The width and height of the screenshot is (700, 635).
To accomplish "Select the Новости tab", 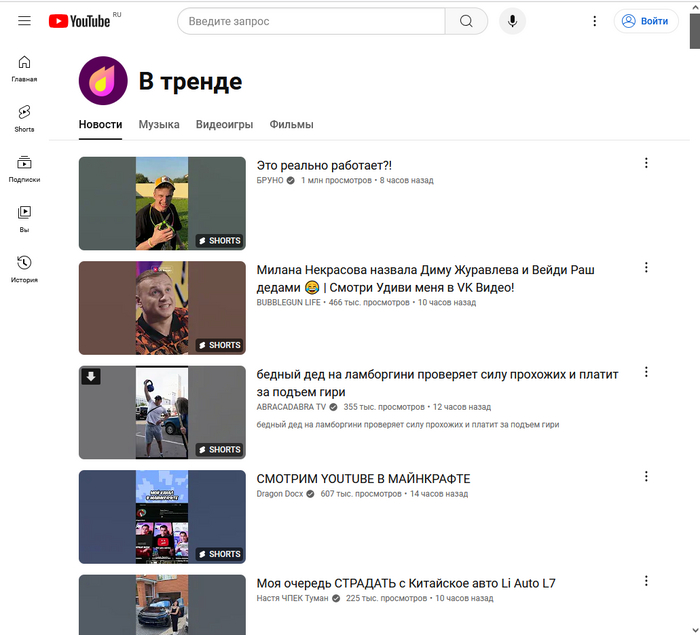I will click(100, 125).
